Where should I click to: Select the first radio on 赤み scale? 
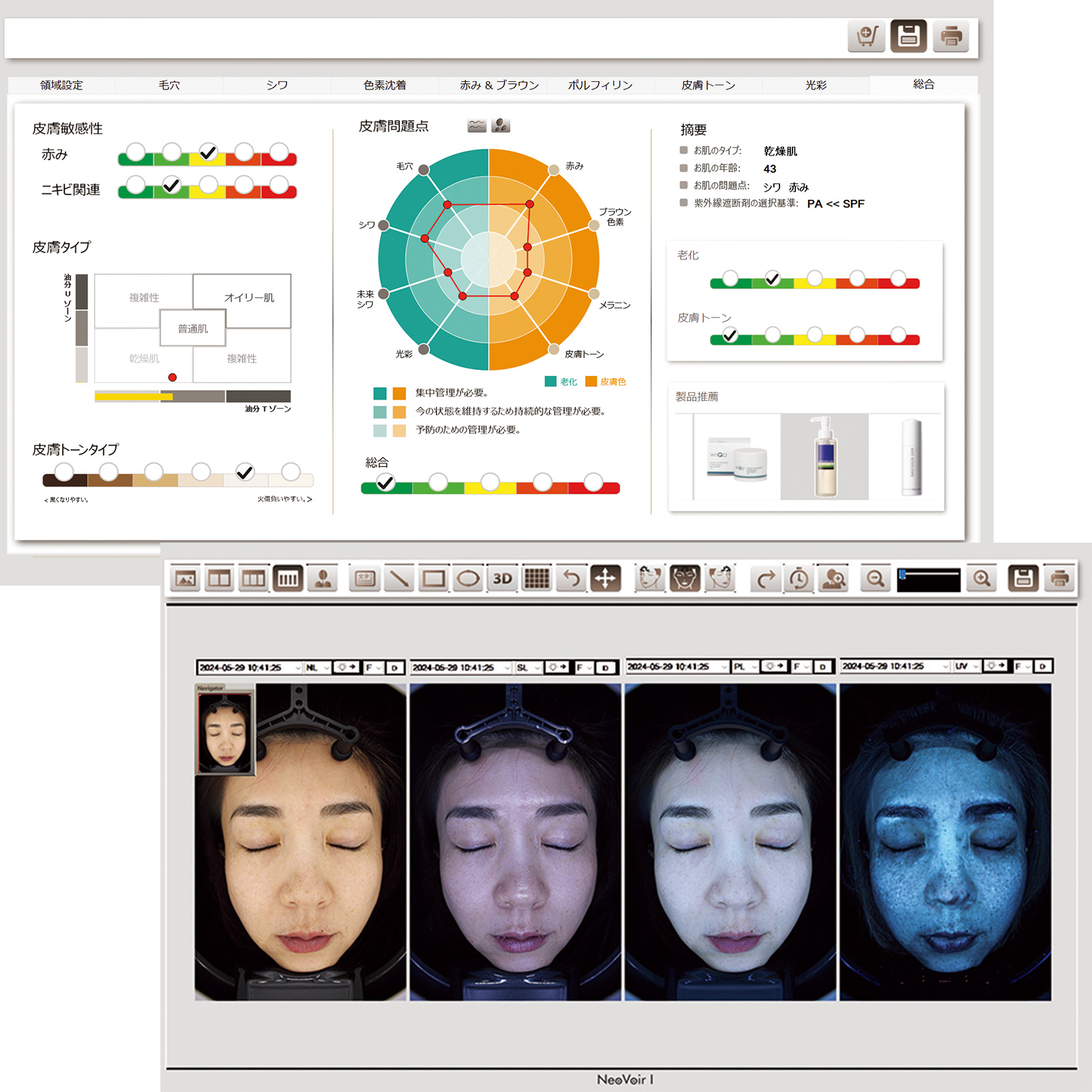tap(136, 152)
